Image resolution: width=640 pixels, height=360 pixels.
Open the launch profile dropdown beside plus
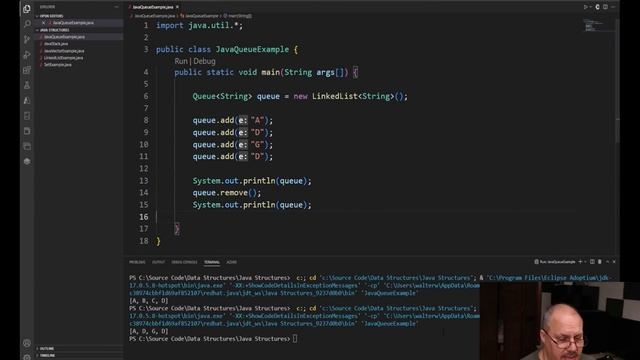pos(585,262)
